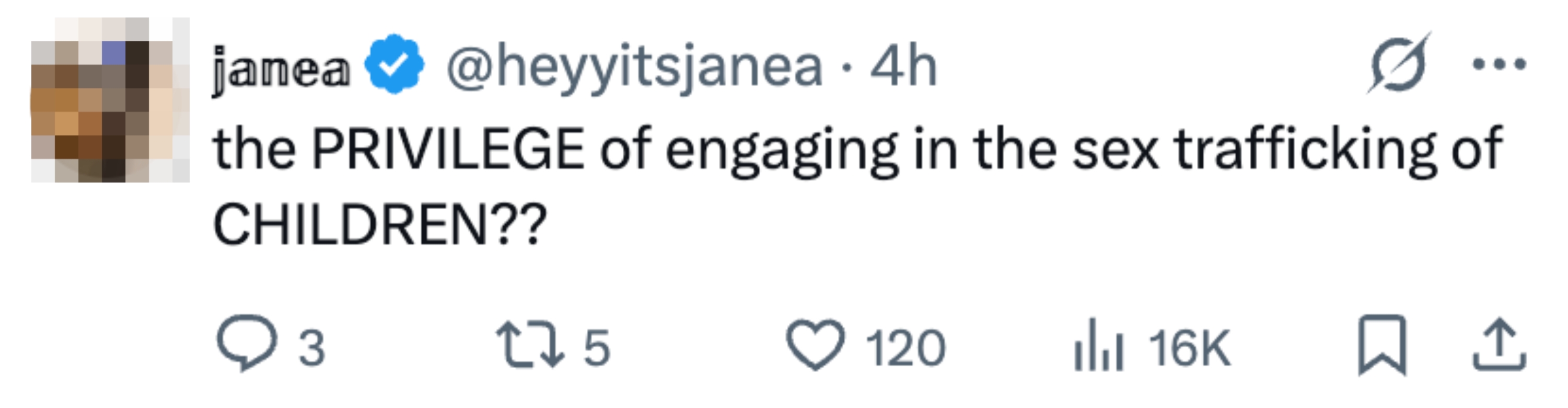Viewport: 1568px width, 408px height.
Task: Open the three-dot more options menu
Action: (x=1499, y=64)
